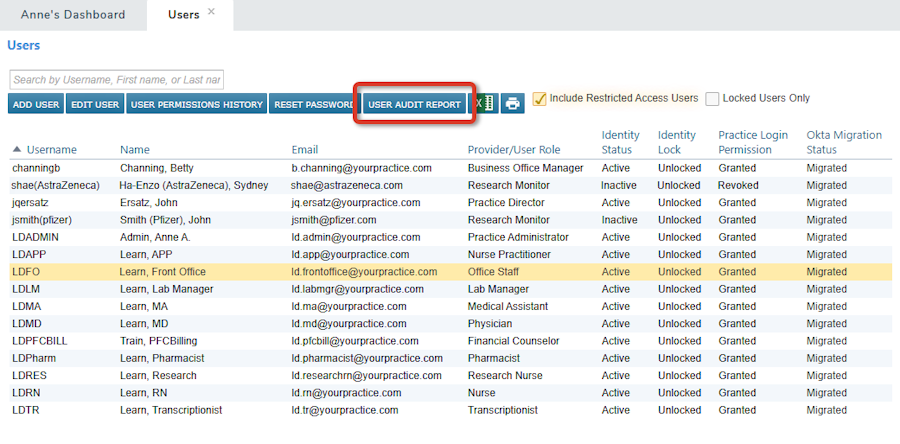Click Transcriptionist role cell
Image resolution: width=900 pixels, height=444 pixels.
point(503,410)
